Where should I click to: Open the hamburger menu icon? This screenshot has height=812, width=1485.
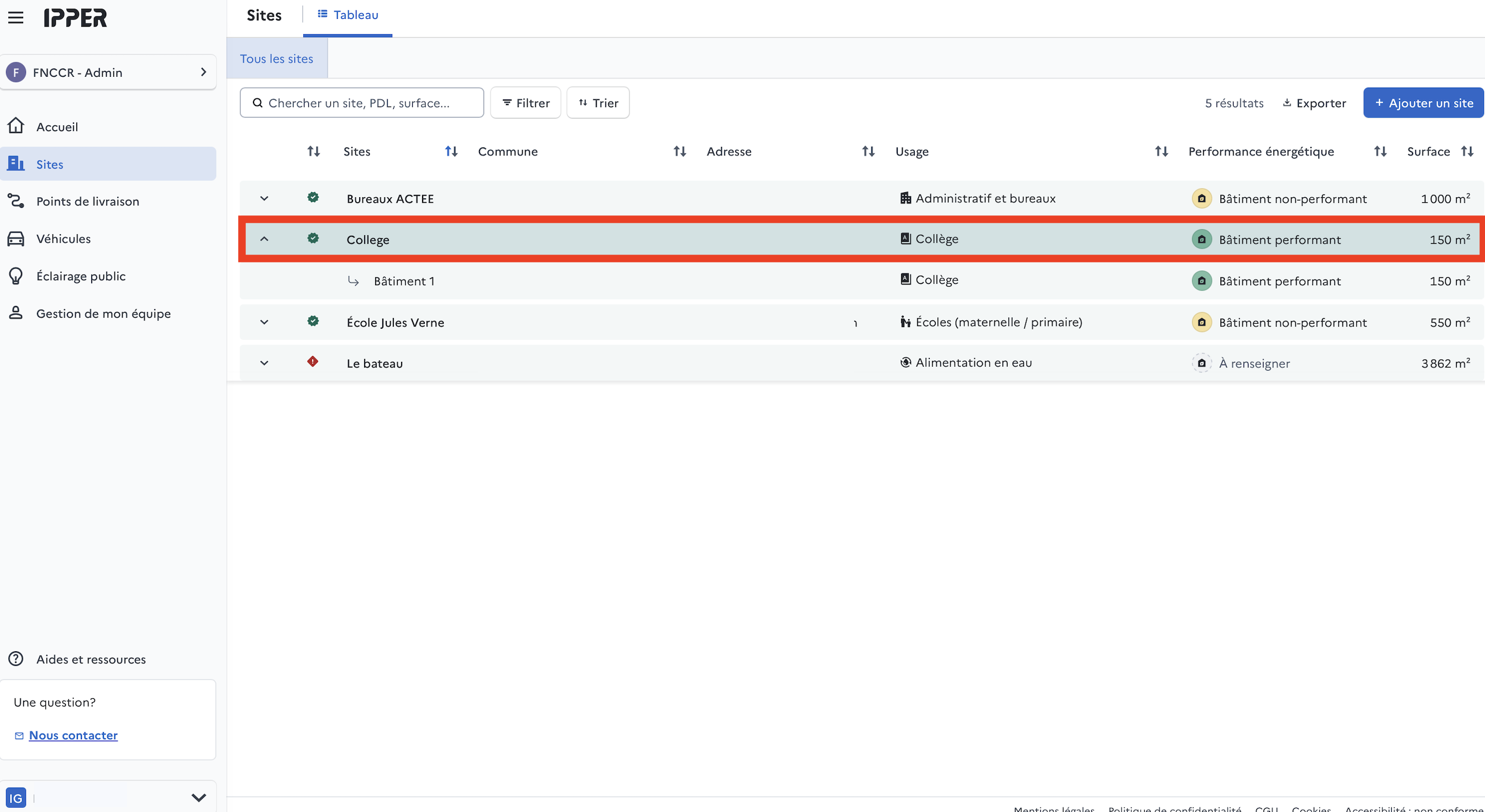click(15, 18)
